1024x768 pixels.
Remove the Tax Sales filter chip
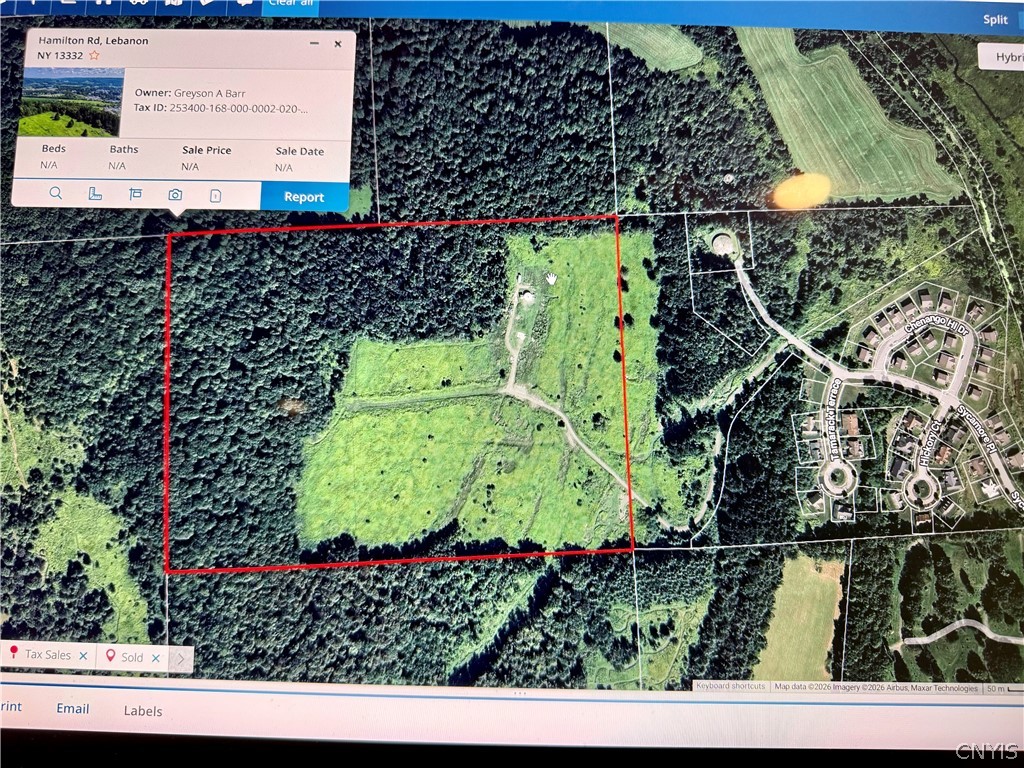pos(83,656)
